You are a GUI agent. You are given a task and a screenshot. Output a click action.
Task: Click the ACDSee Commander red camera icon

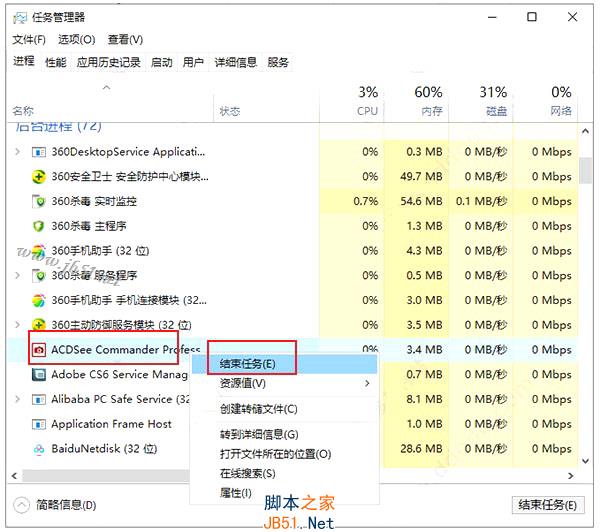pyautogui.click(x=39, y=350)
